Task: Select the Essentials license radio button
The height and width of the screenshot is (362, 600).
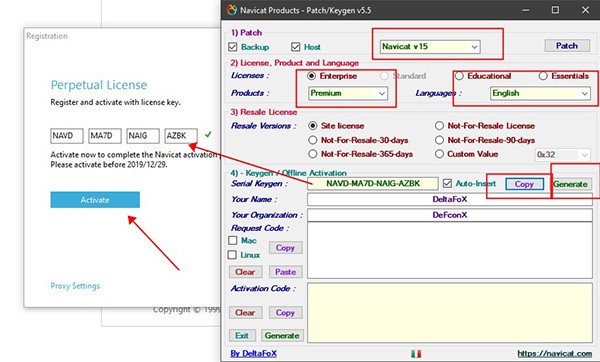Action: pyautogui.click(x=543, y=76)
